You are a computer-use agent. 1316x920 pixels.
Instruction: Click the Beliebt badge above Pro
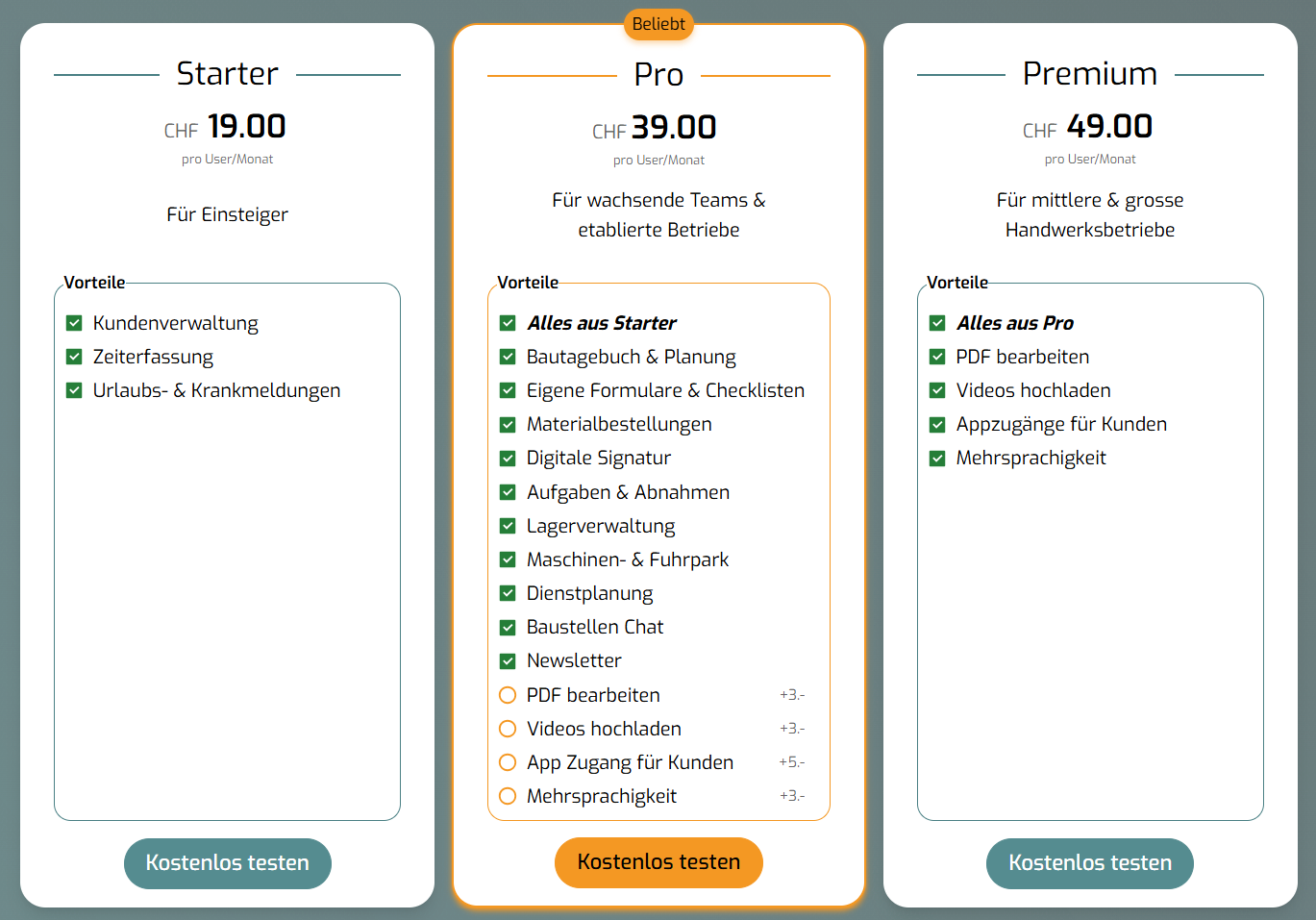click(x=658, y=24)
